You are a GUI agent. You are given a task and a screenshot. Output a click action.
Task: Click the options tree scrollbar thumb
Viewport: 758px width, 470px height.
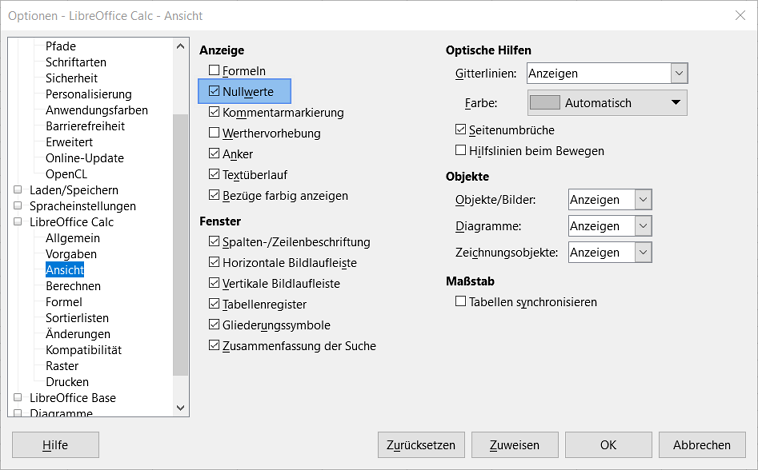click(181, 245)
